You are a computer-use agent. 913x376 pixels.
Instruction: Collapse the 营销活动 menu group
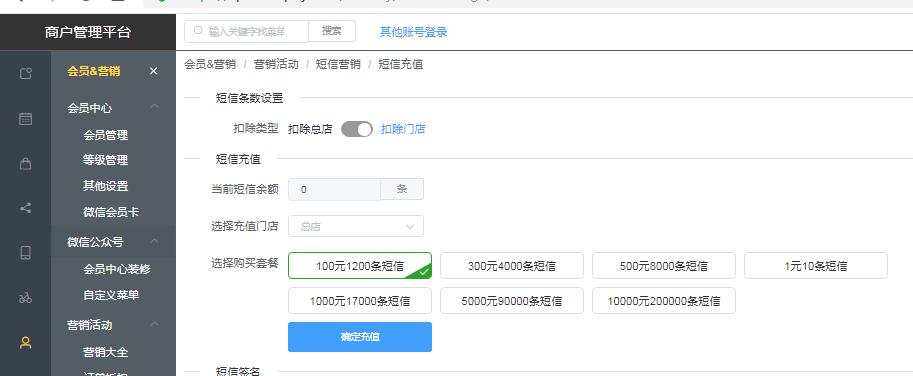pyautogui.click(x=154, y=324)
